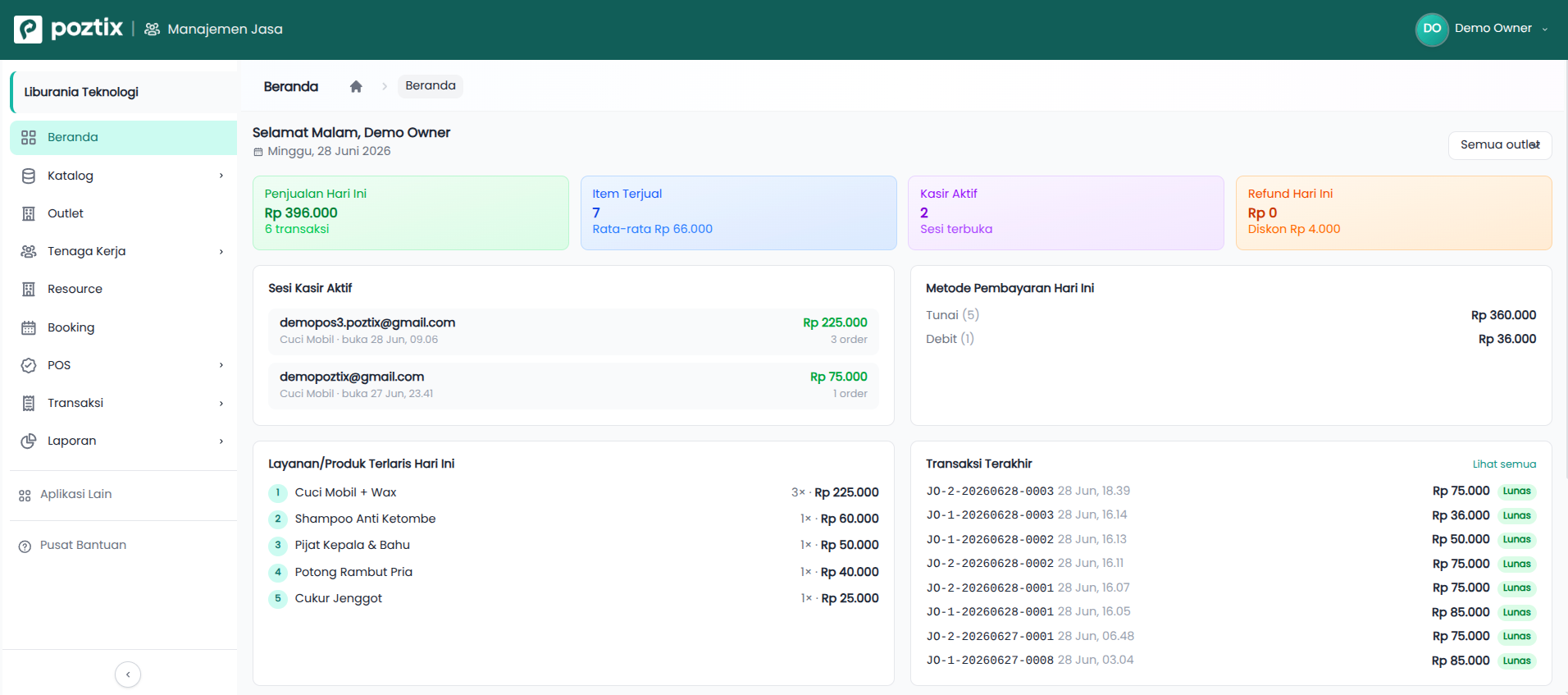The height and width of the screenshot is (695, 1568).
Task: Select the demopos3.poztix@gmail.com cashier session
Action: point(573,331)
